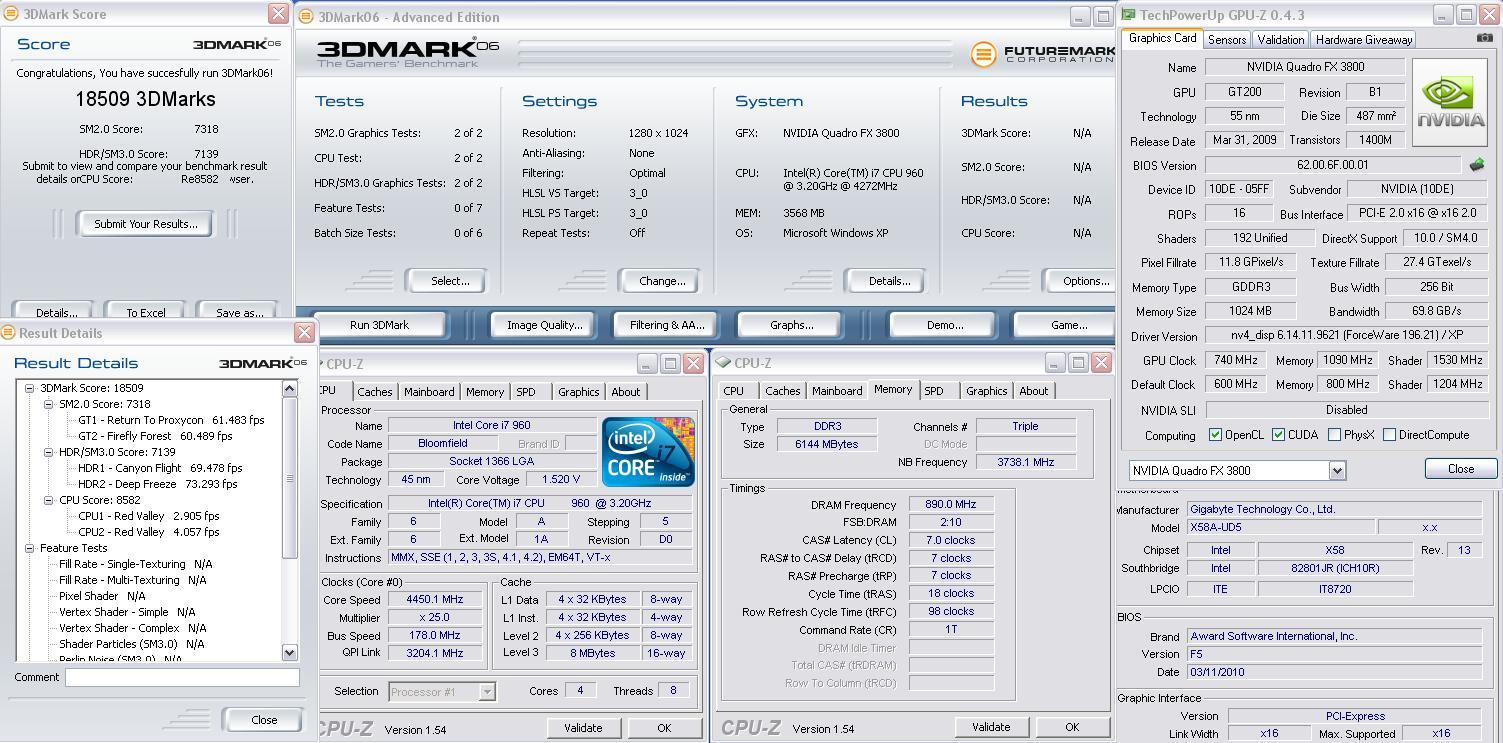Select the HDR2 - Deep Freeze result row

(158, 484)
